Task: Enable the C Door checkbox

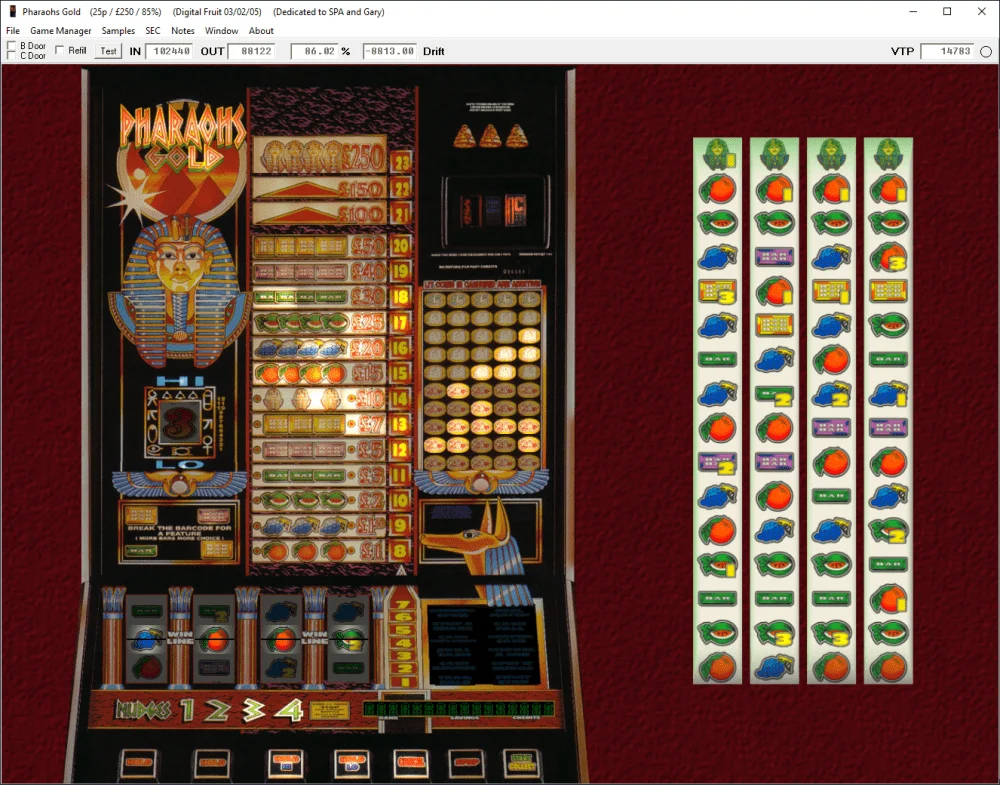Action: pyautogui.click(x=11, y=55)
